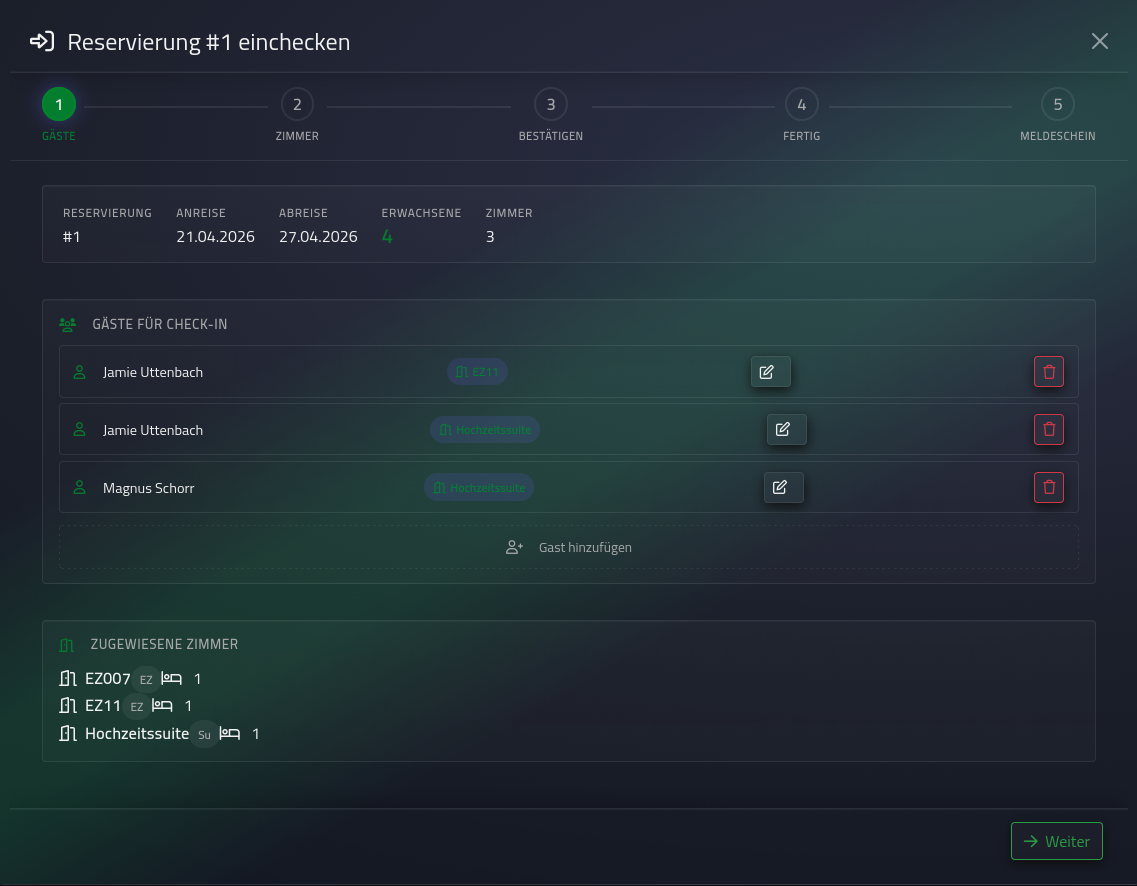Click the door icon next to EZ007
The height and width of the screenshot is (886, 1137).
coord(67,679)
